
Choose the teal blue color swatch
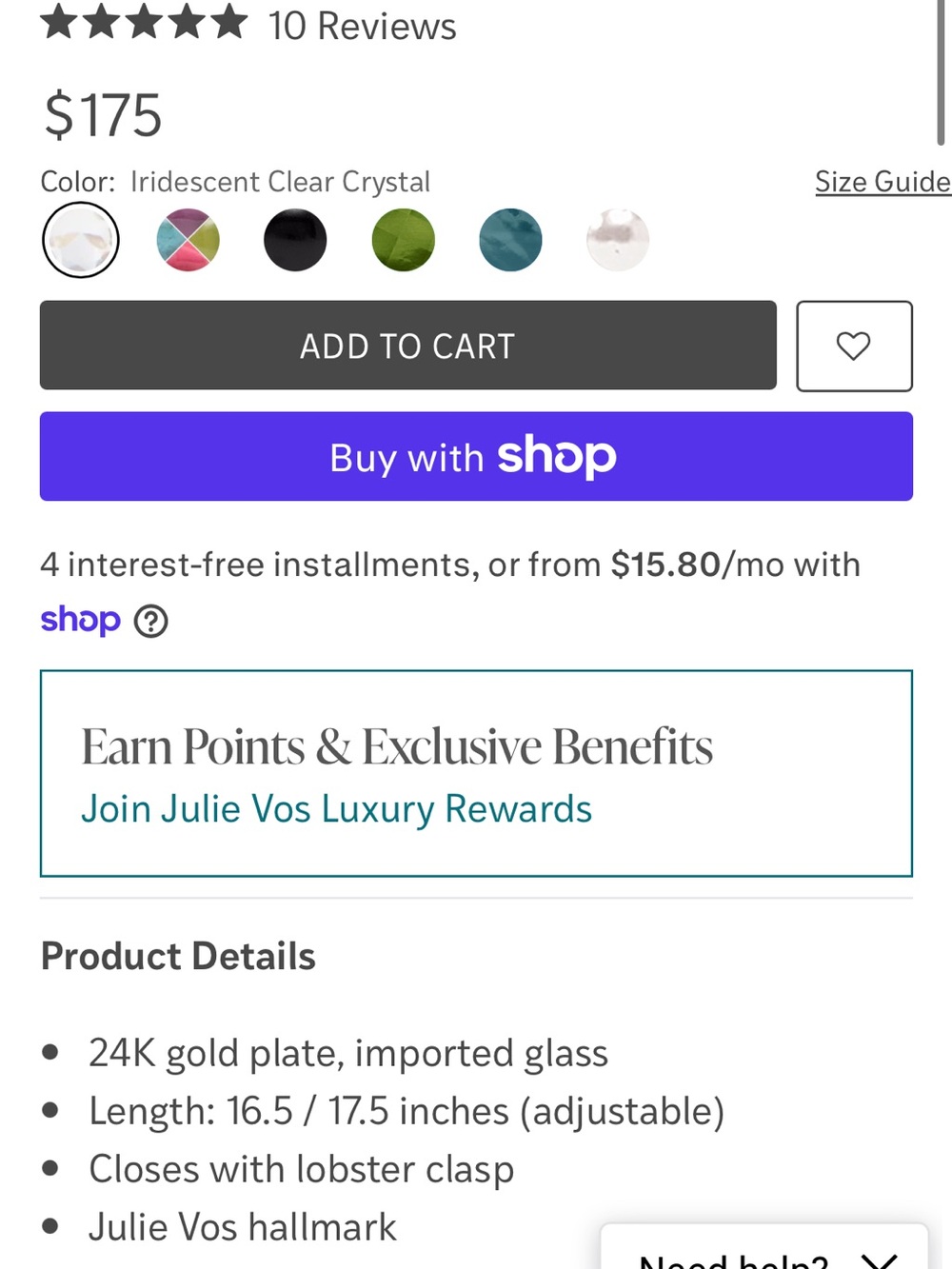(x=510, y=240)
